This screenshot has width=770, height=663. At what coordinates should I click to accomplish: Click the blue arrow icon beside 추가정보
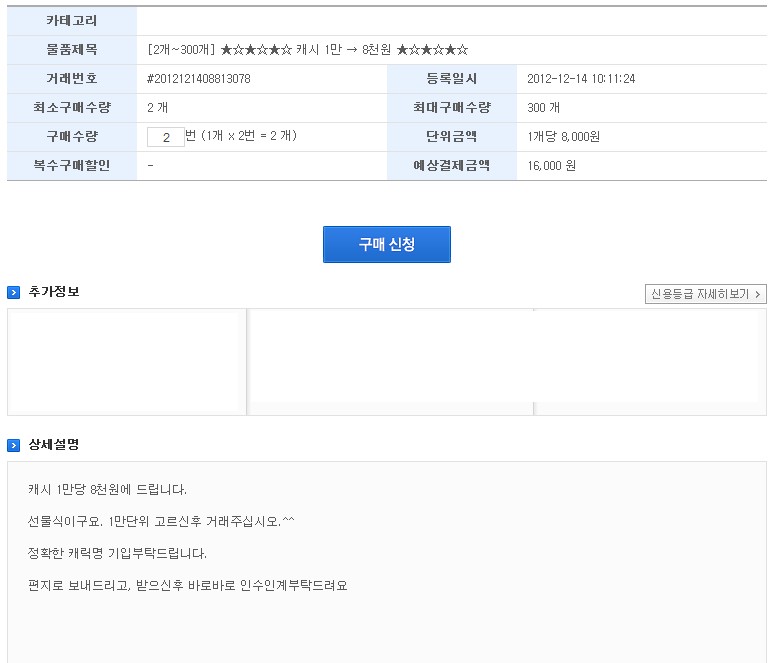click(x=13, y=293)
